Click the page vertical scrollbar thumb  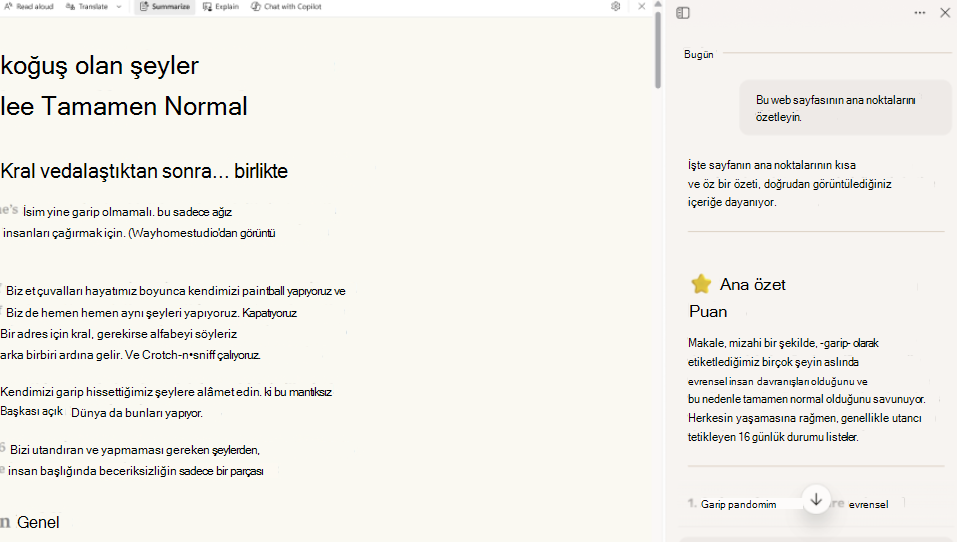[658, 49]
